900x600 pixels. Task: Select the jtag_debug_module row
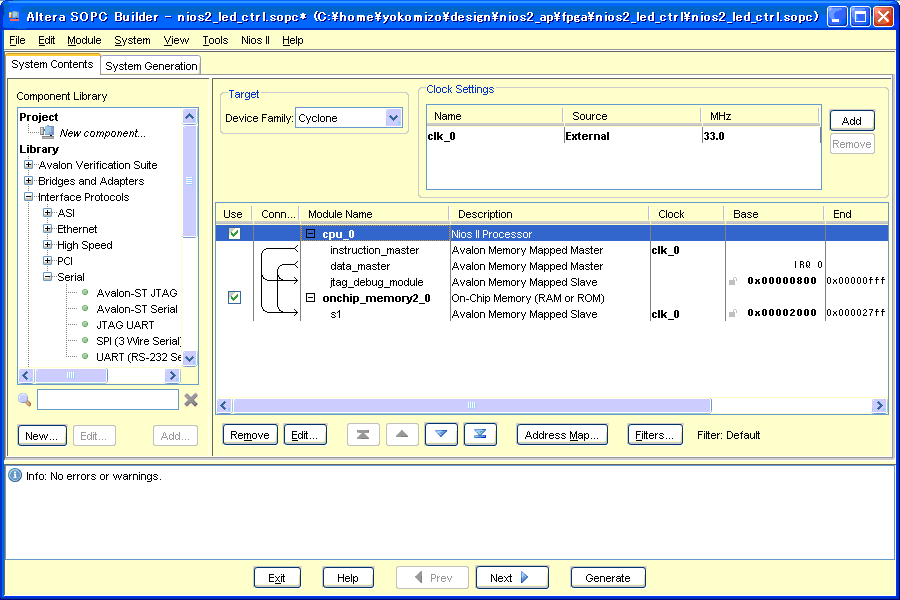[552, 282]
